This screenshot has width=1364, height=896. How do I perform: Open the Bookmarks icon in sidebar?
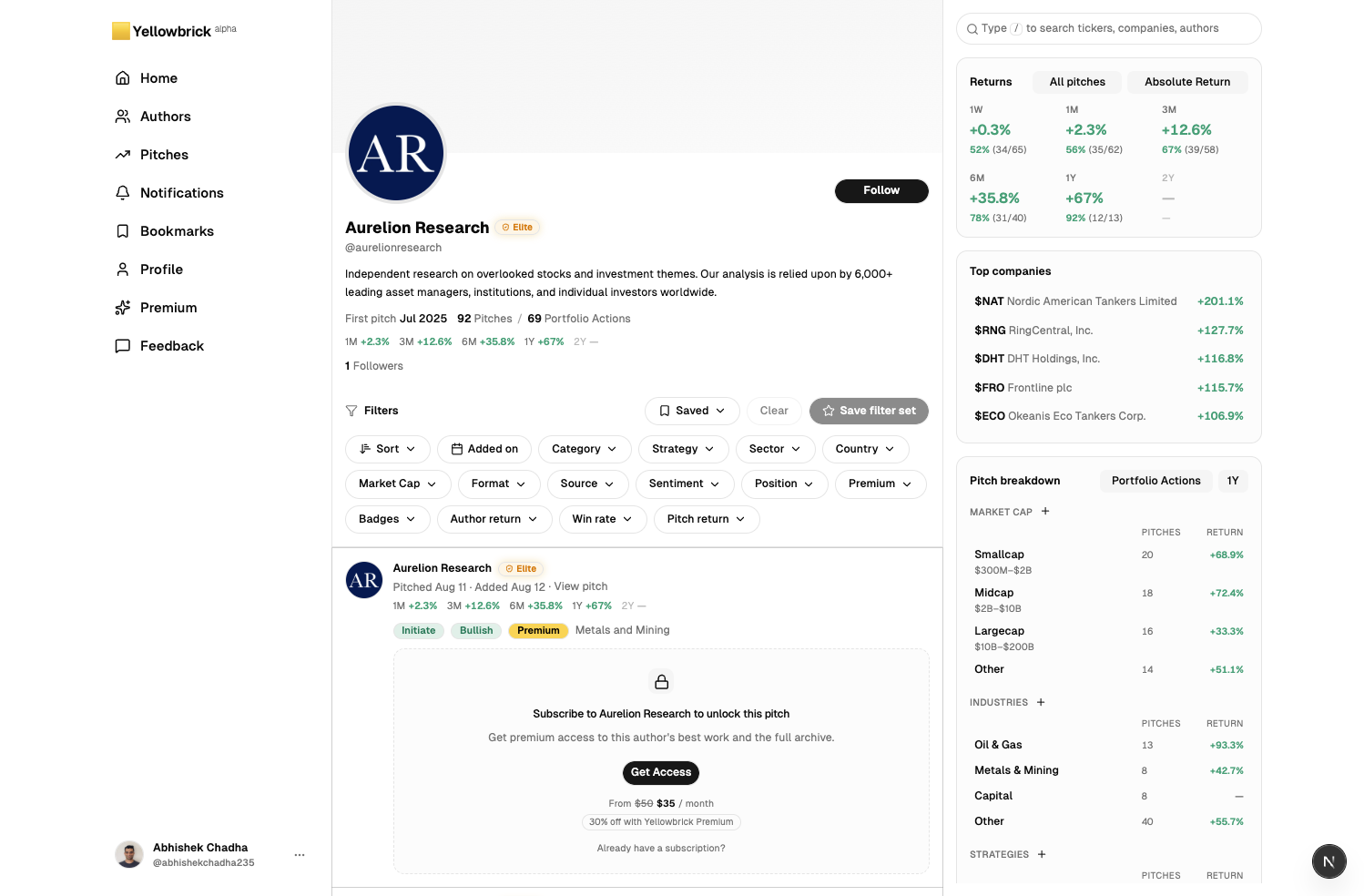[x=123, y=231]
